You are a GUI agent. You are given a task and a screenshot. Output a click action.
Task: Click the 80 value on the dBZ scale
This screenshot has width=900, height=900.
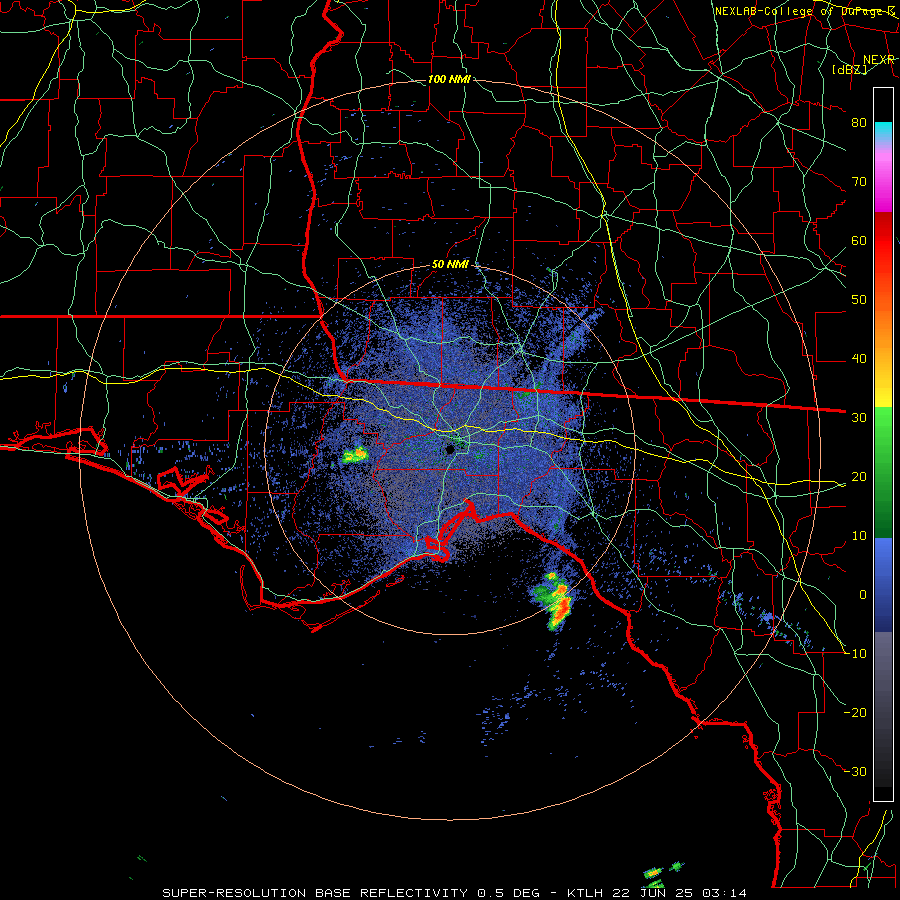pos(859,123)
